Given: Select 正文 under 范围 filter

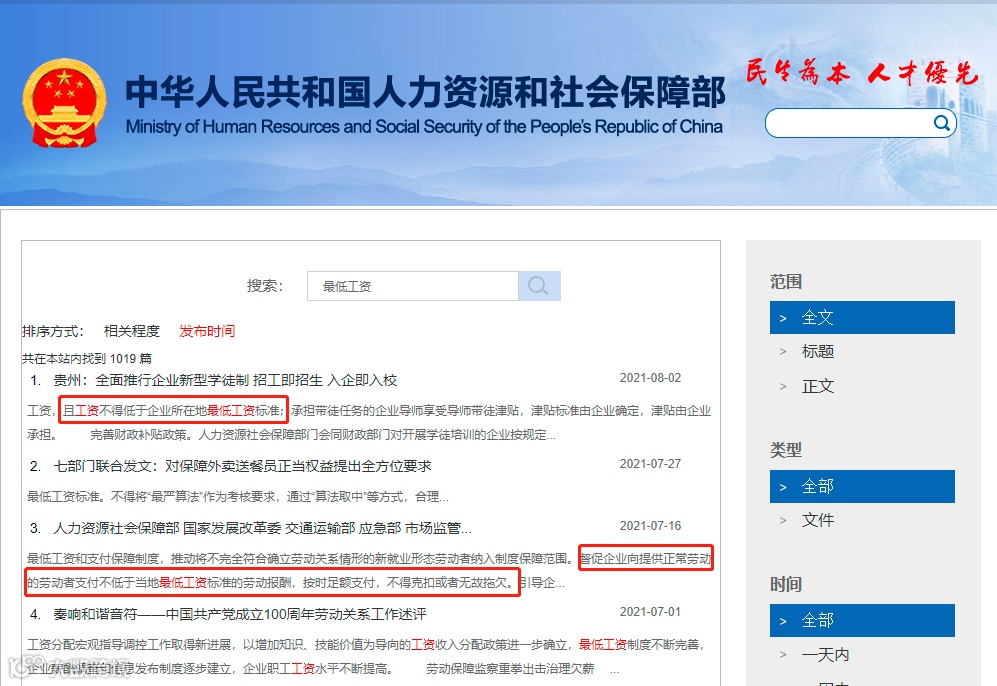Looking at the screenshot, I should 818,386.
